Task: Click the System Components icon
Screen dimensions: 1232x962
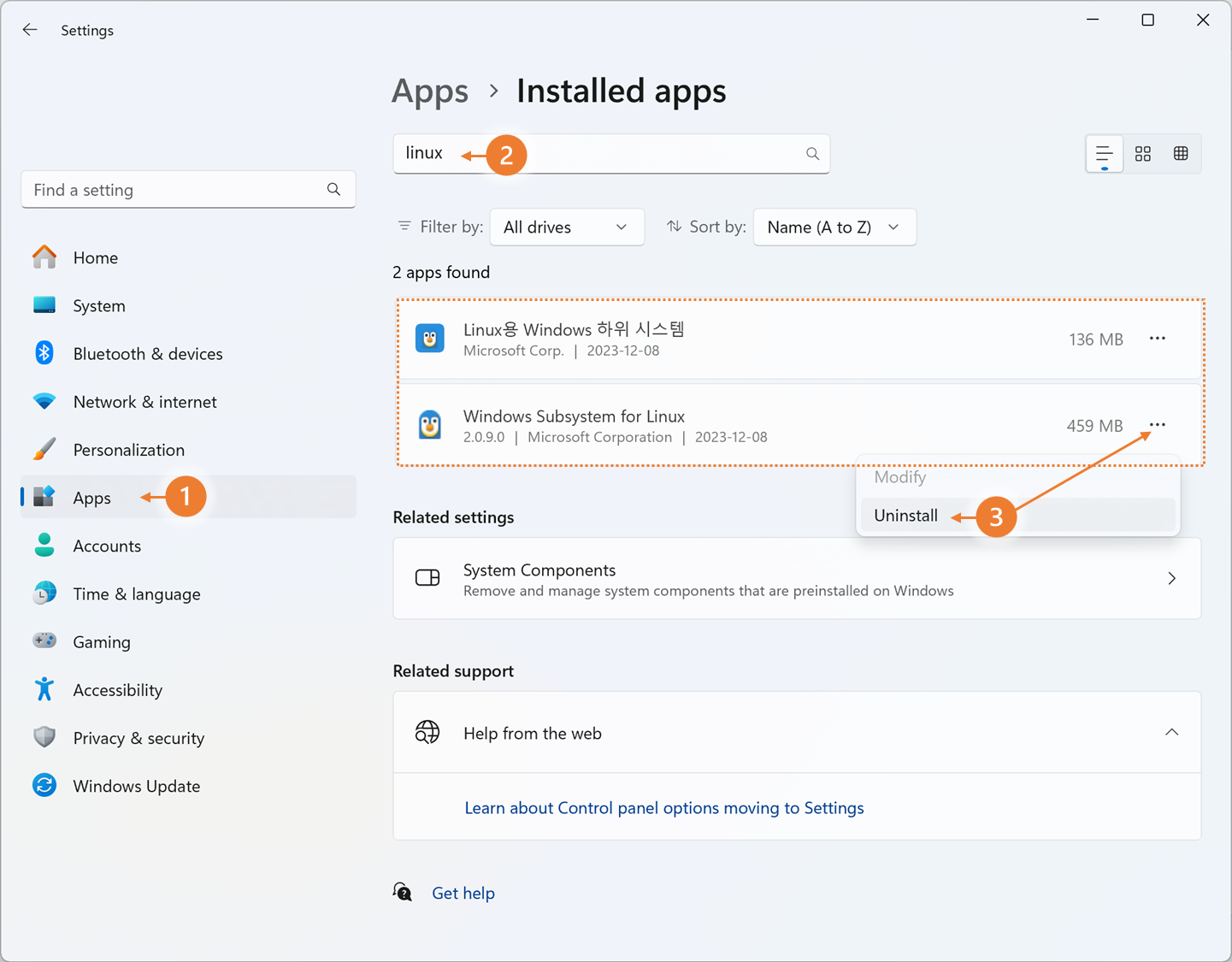Action: click(x=427, y=578)
